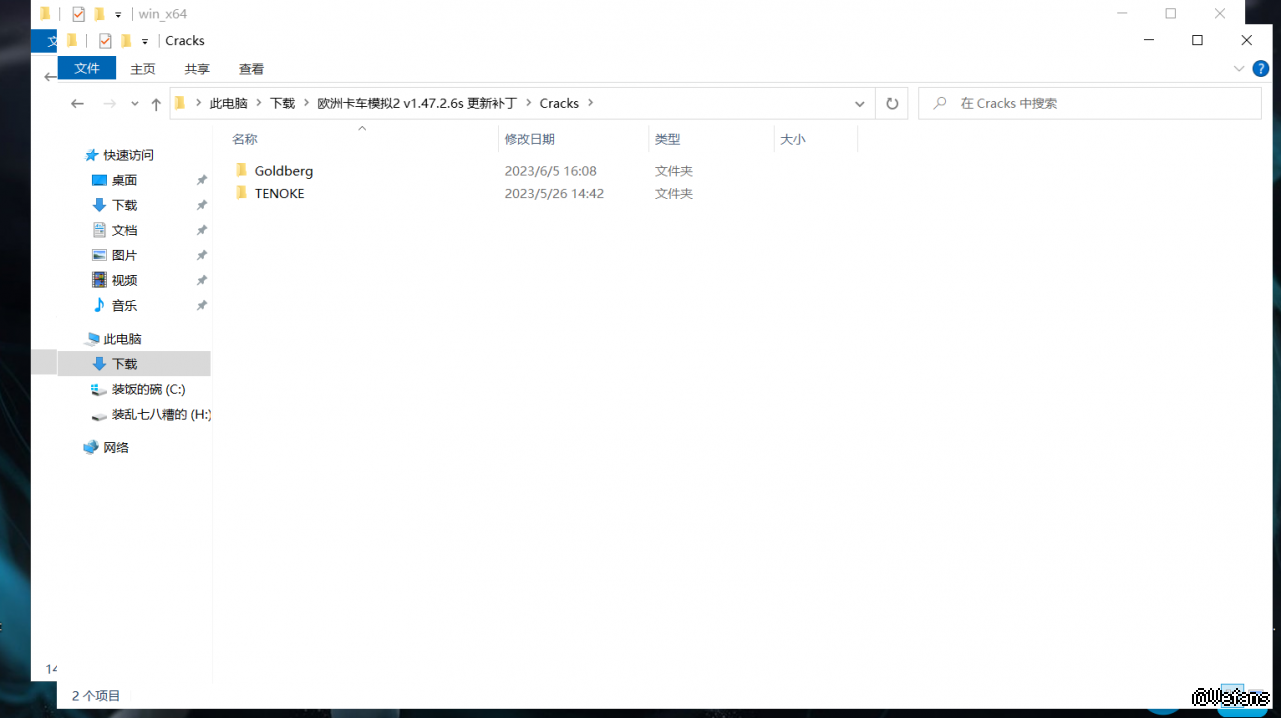Click date 2023/5/26 14:42

[554, 193]
